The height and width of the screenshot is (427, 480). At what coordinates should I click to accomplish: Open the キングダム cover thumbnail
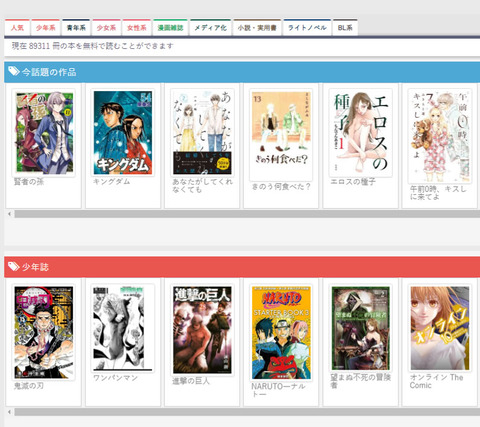click(123, 133)
